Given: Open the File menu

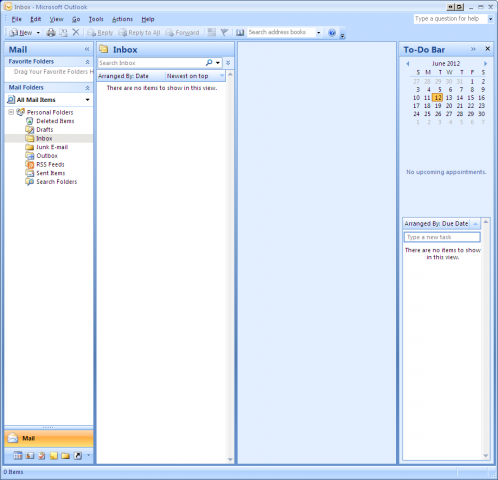Looking at the screenshot, I should [x=16, y=19].
